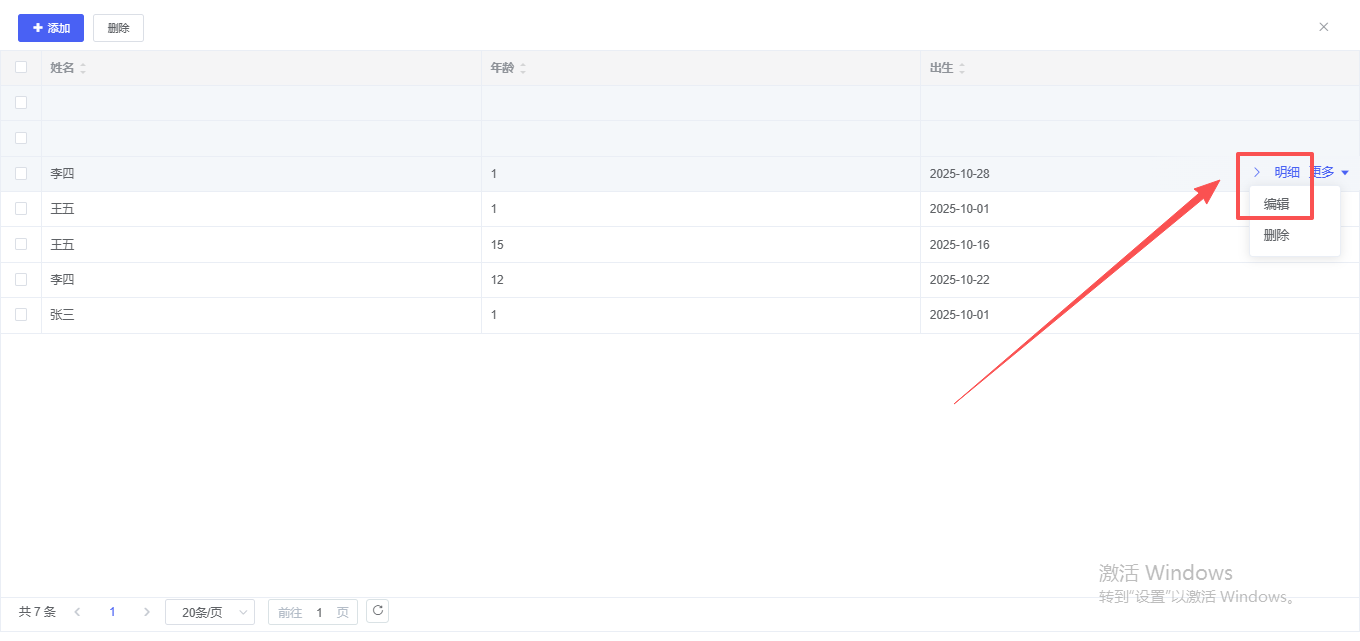The width and height of the screenshot is (1360, 641).
Task: Click the sort arrows beside 年龄
Action: coord(522,68)
